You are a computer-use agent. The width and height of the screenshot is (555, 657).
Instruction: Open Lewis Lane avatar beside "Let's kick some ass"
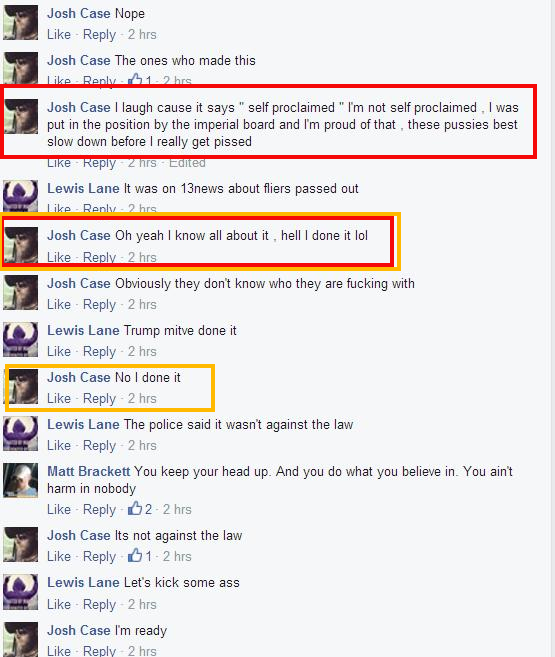(21, 592)
